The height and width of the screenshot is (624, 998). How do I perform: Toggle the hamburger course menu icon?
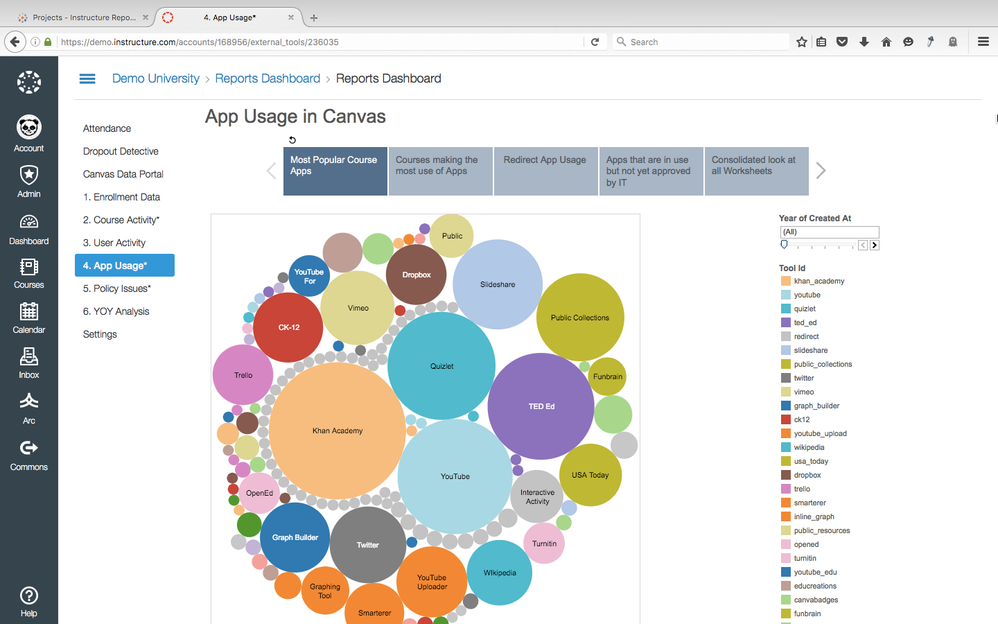[x=87, y=79]
